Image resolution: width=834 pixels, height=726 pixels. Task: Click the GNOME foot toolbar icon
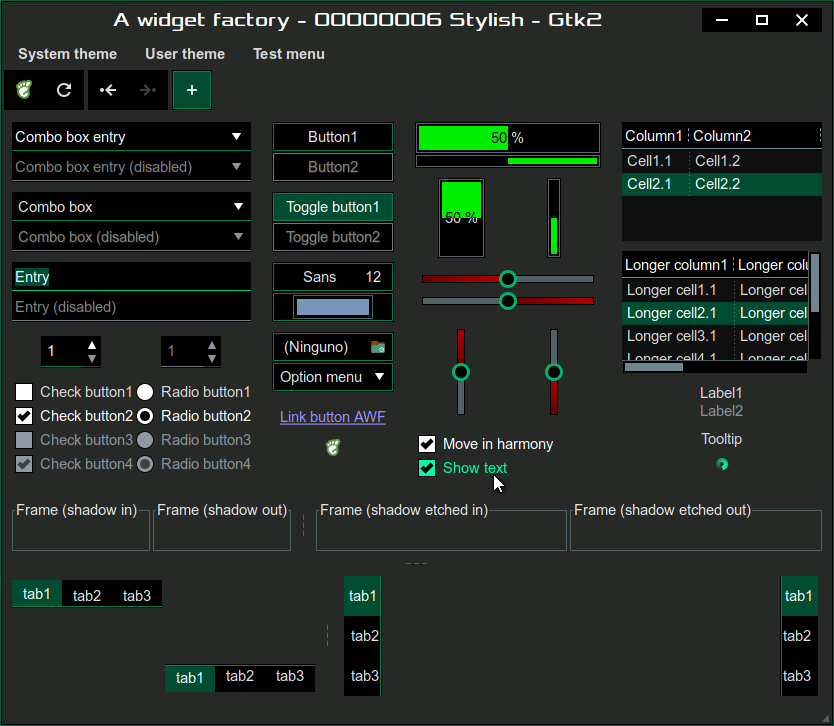tap(24, 90)
